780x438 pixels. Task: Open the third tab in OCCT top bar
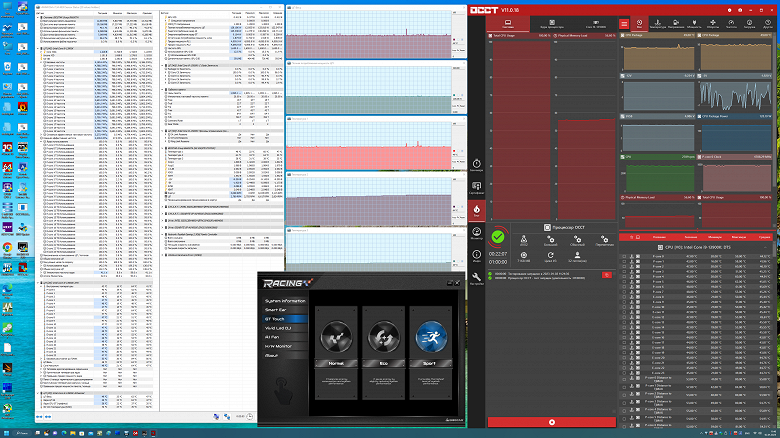click(595, 23)
